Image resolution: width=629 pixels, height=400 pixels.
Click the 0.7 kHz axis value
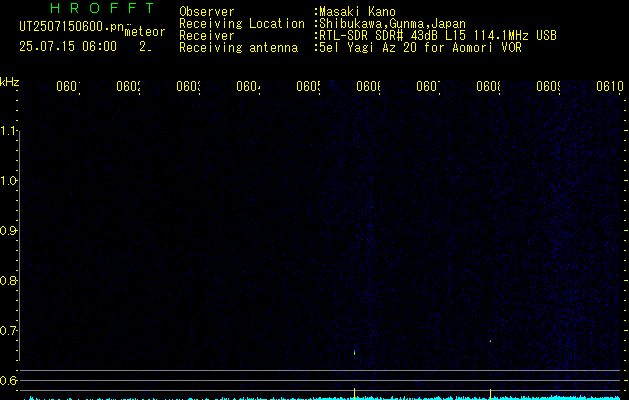(9, 330)
